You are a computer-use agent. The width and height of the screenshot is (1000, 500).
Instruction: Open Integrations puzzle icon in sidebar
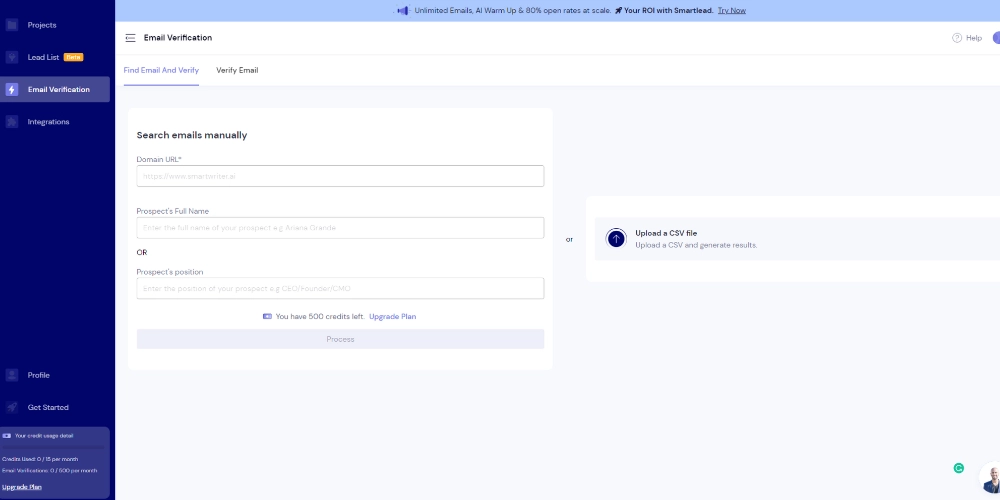(x=12, y=122)
